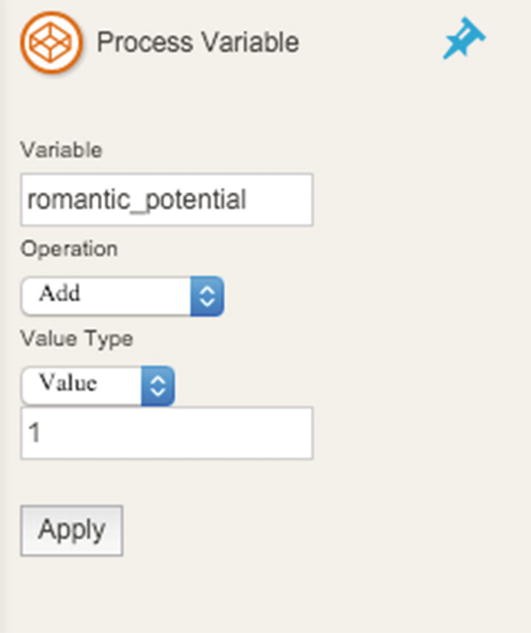The height and width of the screenshot is (633, 531).
Task: Toggle the blue pushpin icon
Action: point(464,38)
